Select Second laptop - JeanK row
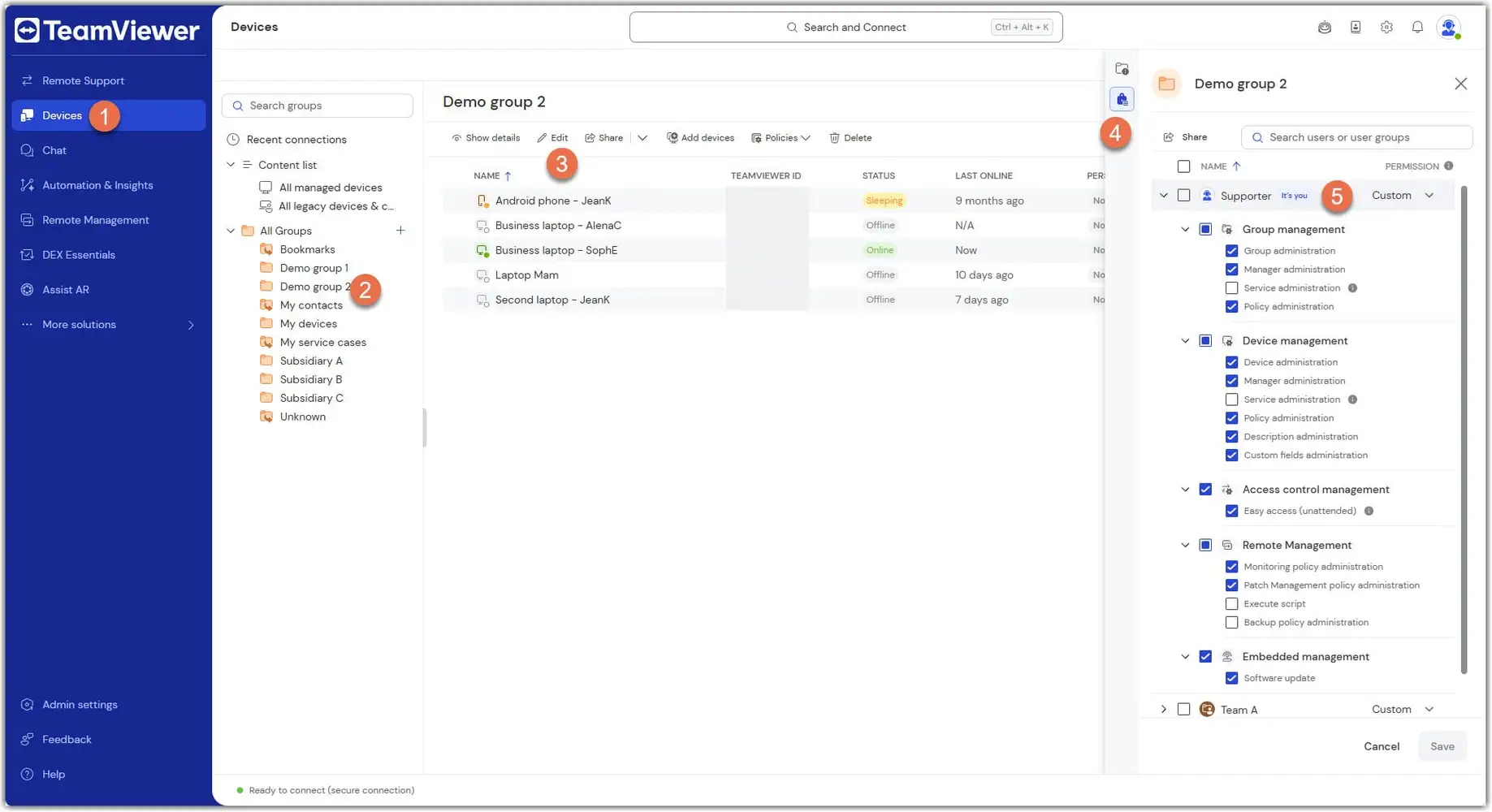Image resolution: width=1492 pixels, height=812 pixels. click(x=772, y=300)
